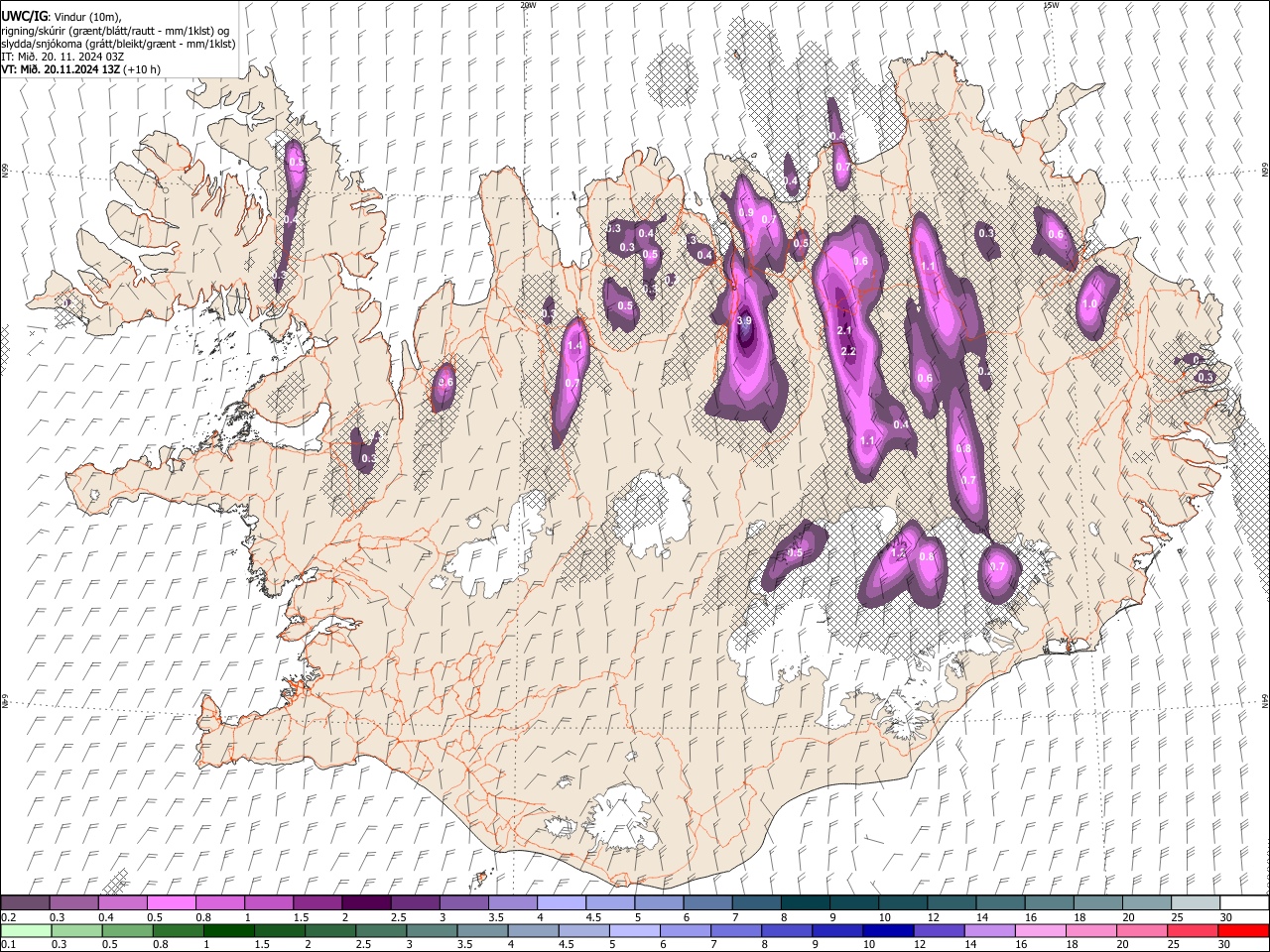Click the 15W longitude label at top
The width and height of the screenshot is (1270, 952).
point(1051,5)
